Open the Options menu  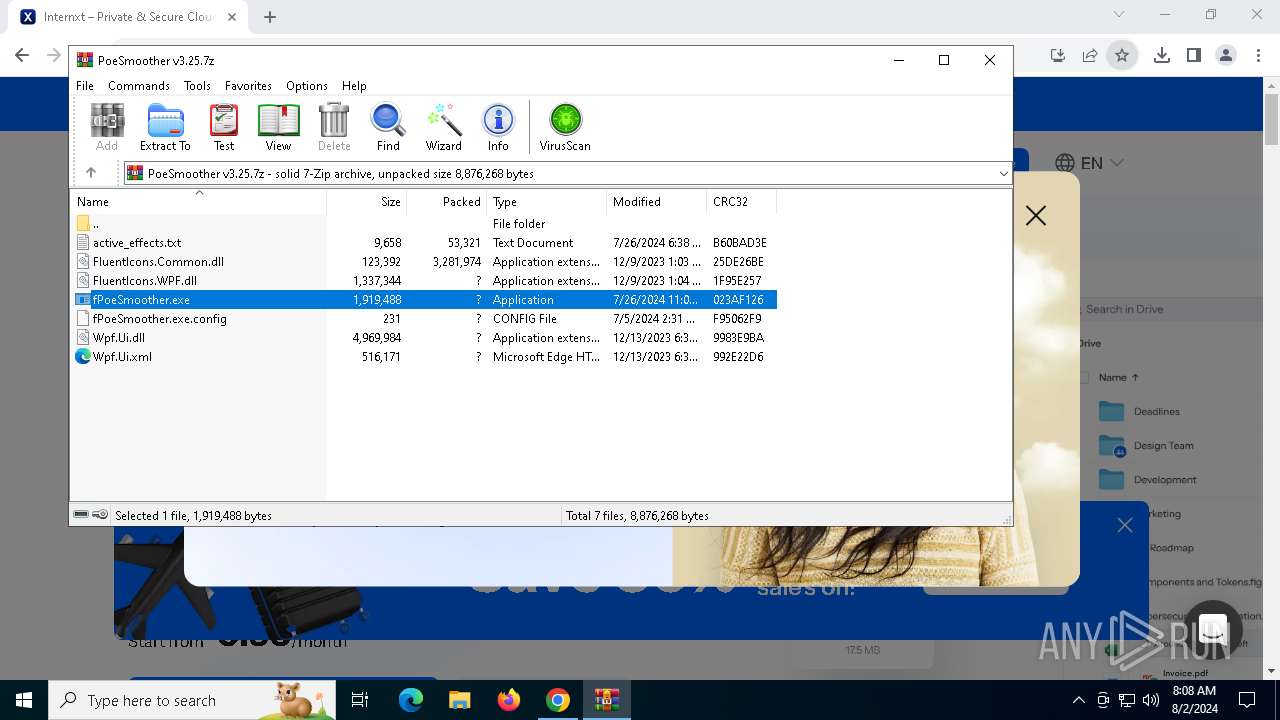(x=307, y=86)
